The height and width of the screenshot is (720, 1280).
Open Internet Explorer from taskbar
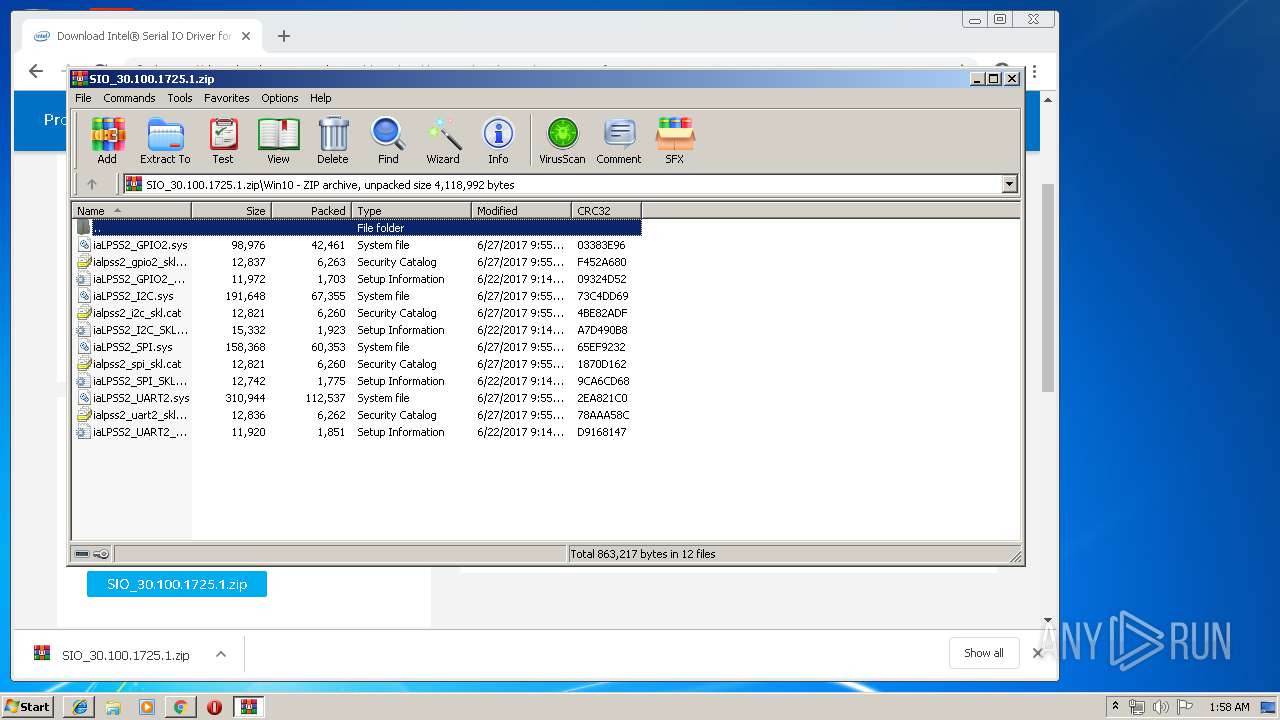tap(80, 707)
